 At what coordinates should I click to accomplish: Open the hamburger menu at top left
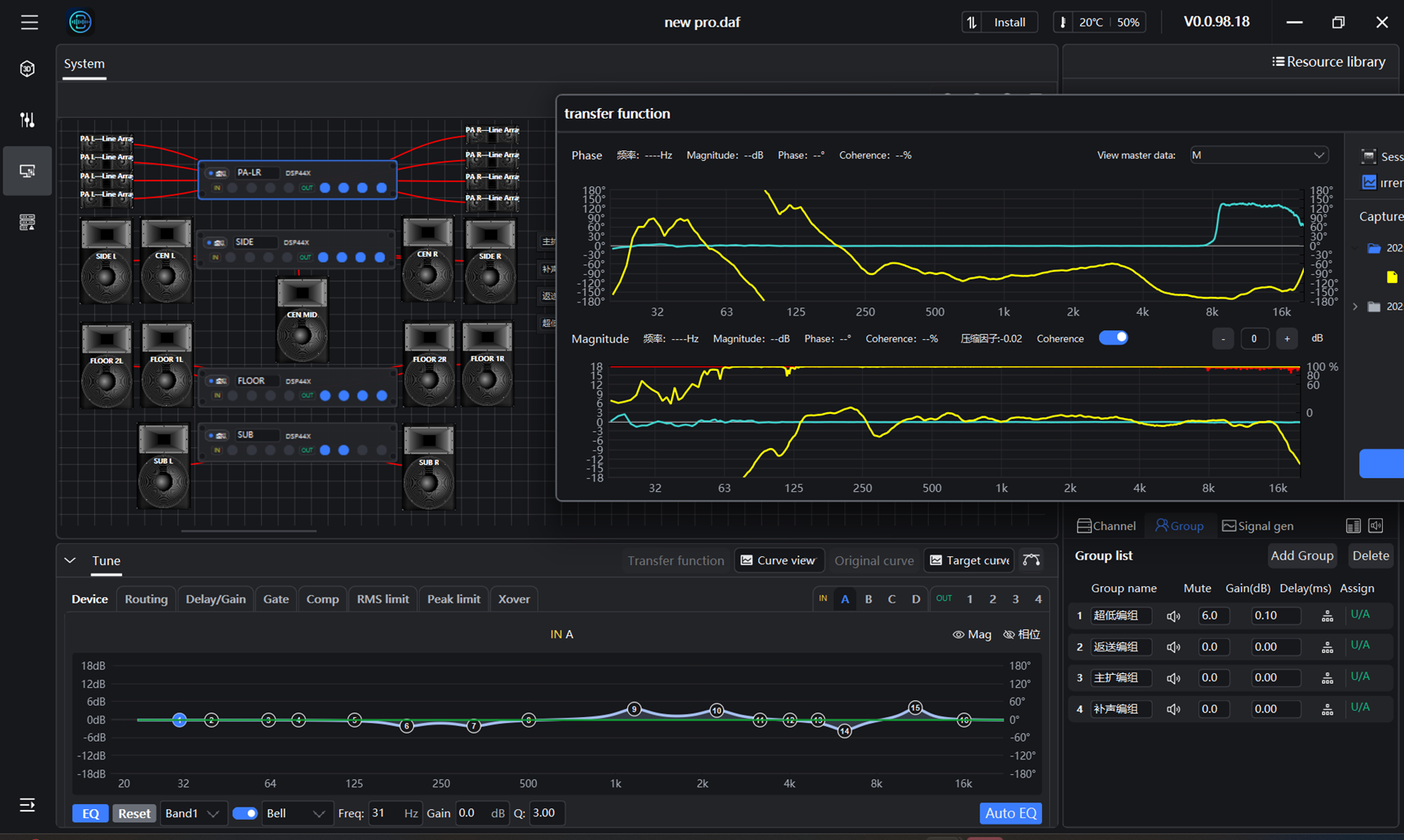[29, 22]
